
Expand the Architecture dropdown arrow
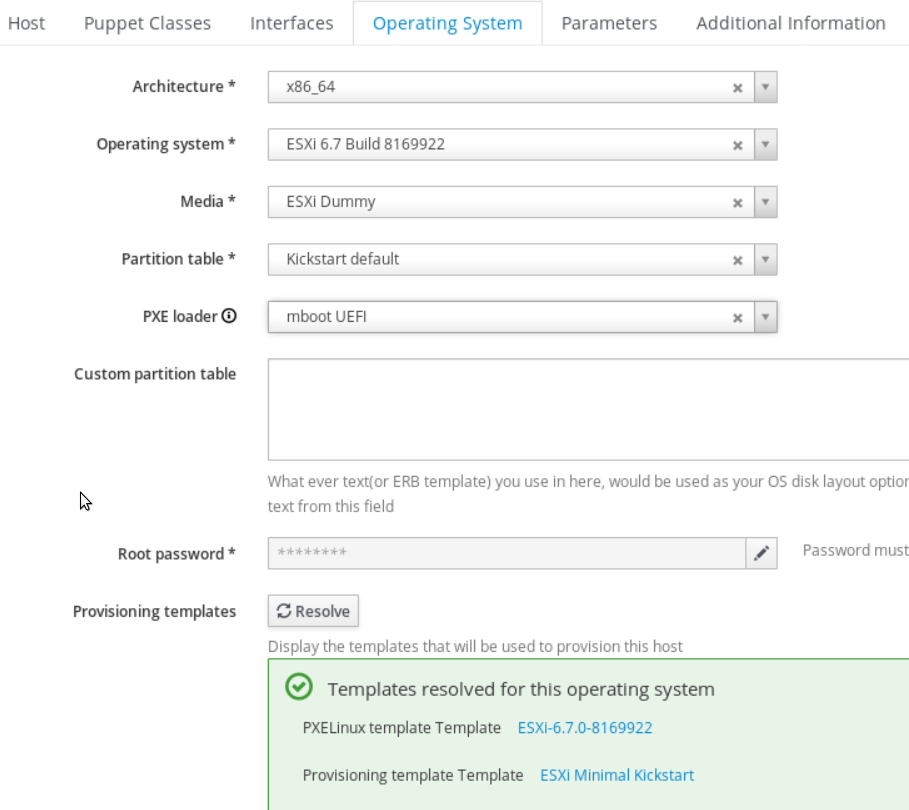click(x=765, y=87)
